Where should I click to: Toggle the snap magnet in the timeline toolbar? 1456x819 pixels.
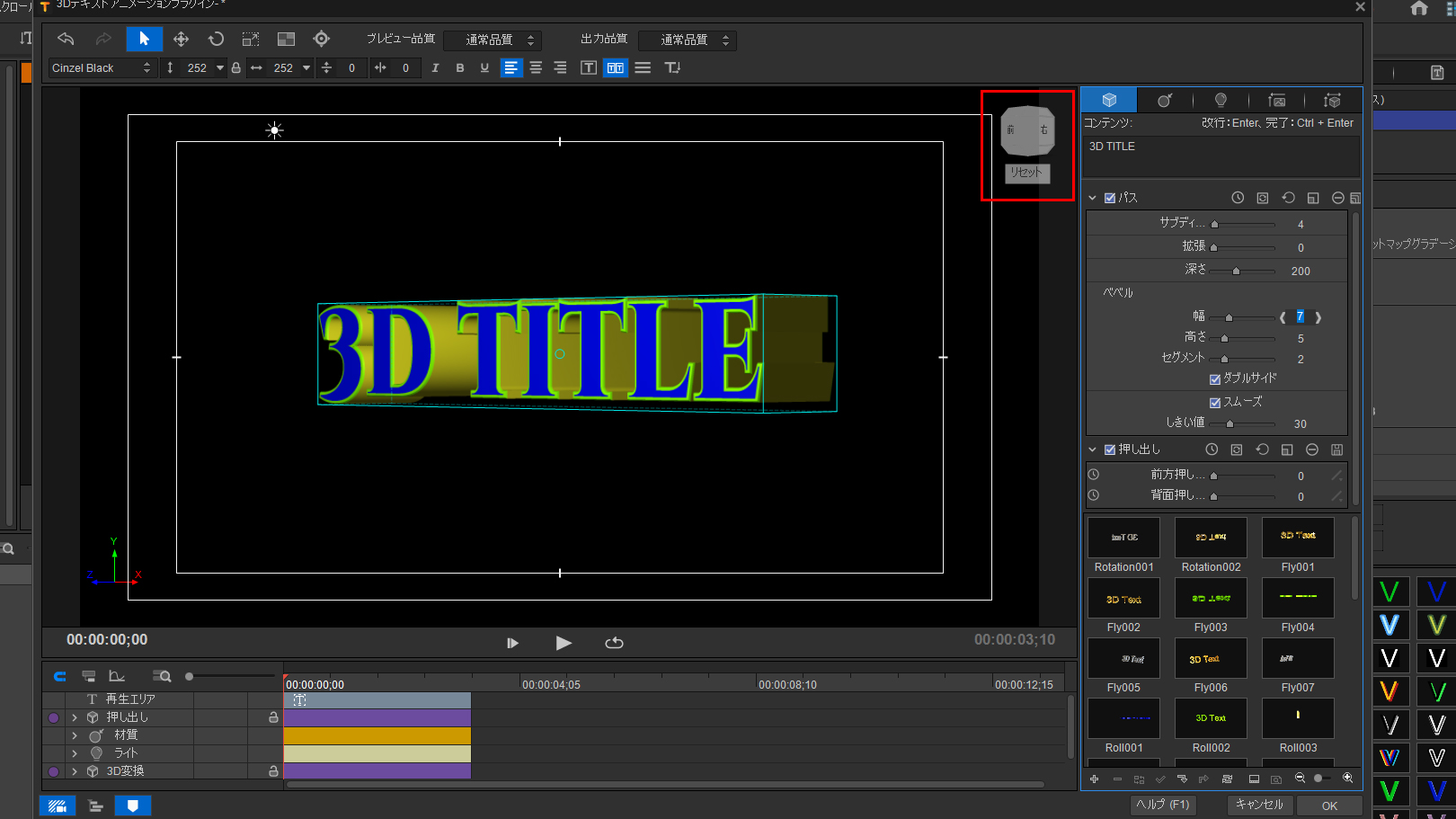[59, 676]
